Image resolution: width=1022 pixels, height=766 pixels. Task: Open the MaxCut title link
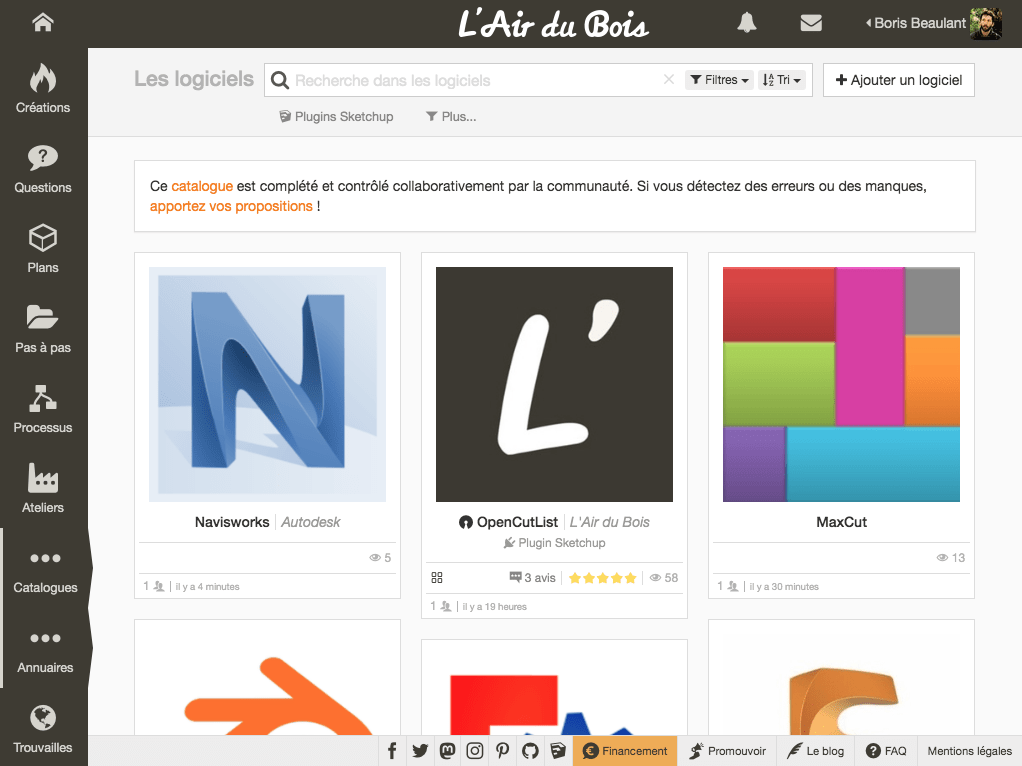coord(841,522)
